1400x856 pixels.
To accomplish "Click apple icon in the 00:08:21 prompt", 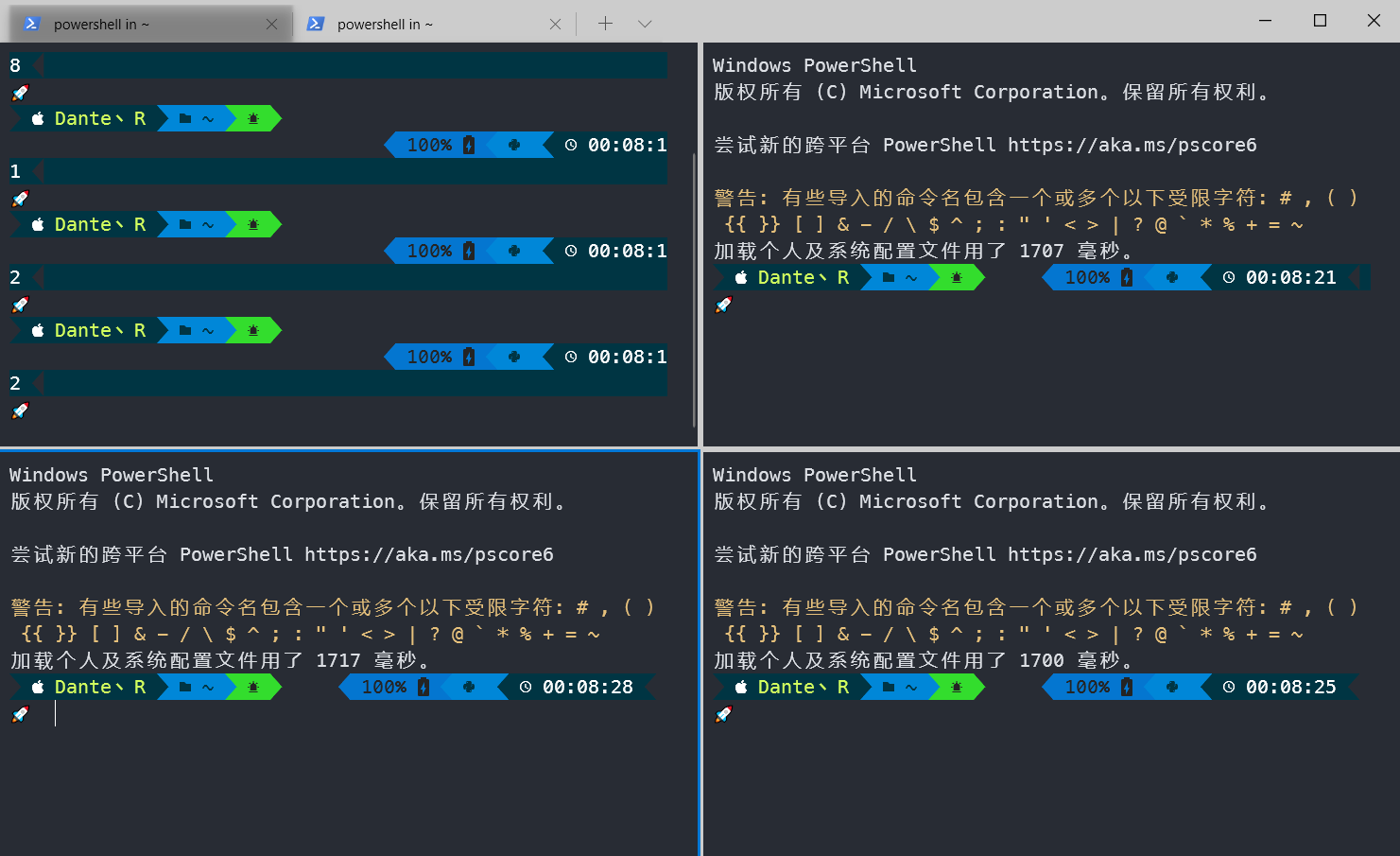I will [741, 277].
